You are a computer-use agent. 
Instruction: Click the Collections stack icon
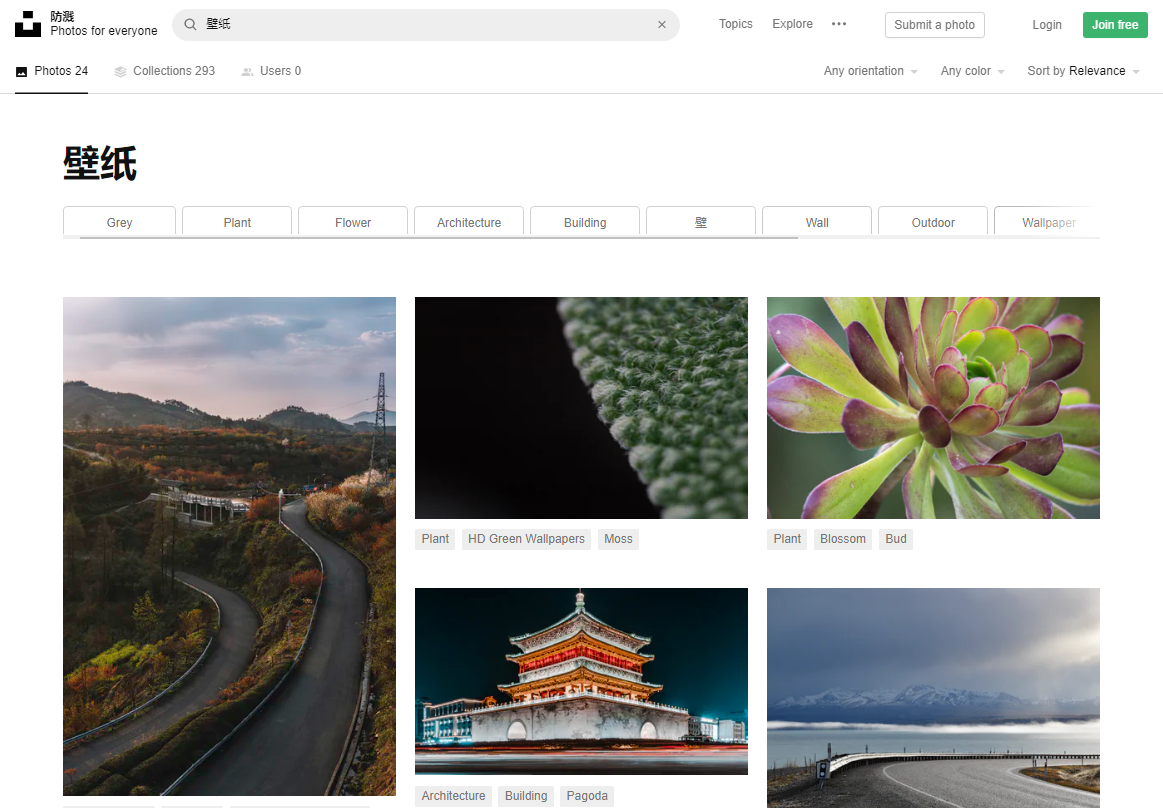coord(120,72)
